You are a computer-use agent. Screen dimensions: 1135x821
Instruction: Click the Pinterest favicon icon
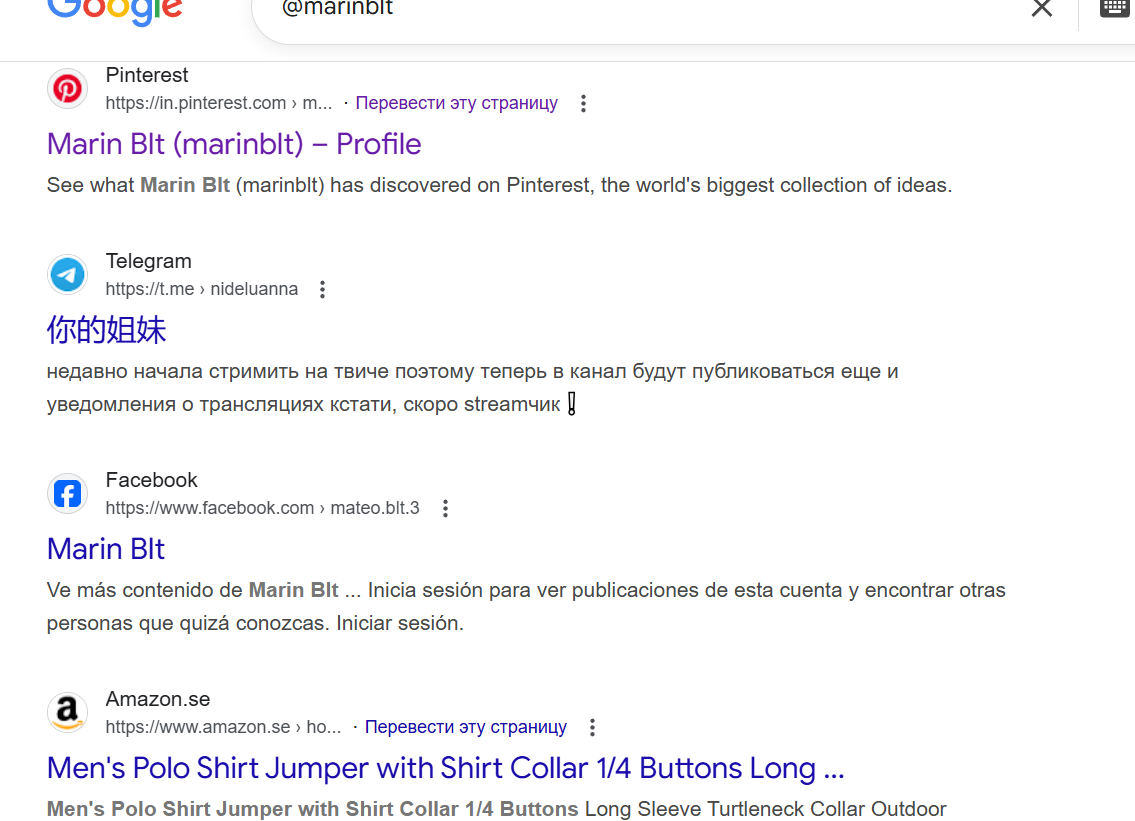pyautogui.click(x=67, y=89)
